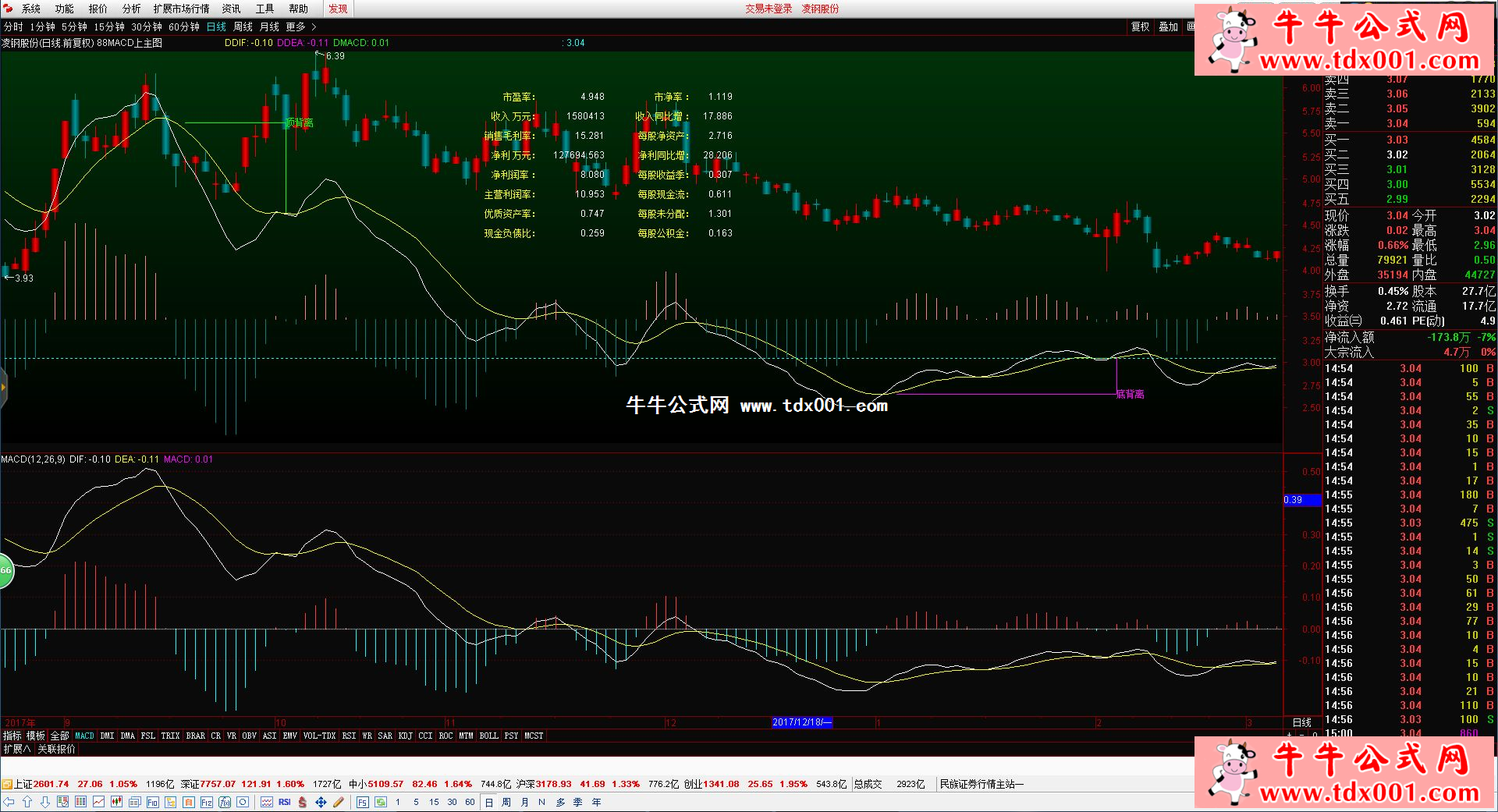The width and height of the screenshot is (1498, 812).
Task: Click the F5 switch view icon
Action: tap(362, 802)
